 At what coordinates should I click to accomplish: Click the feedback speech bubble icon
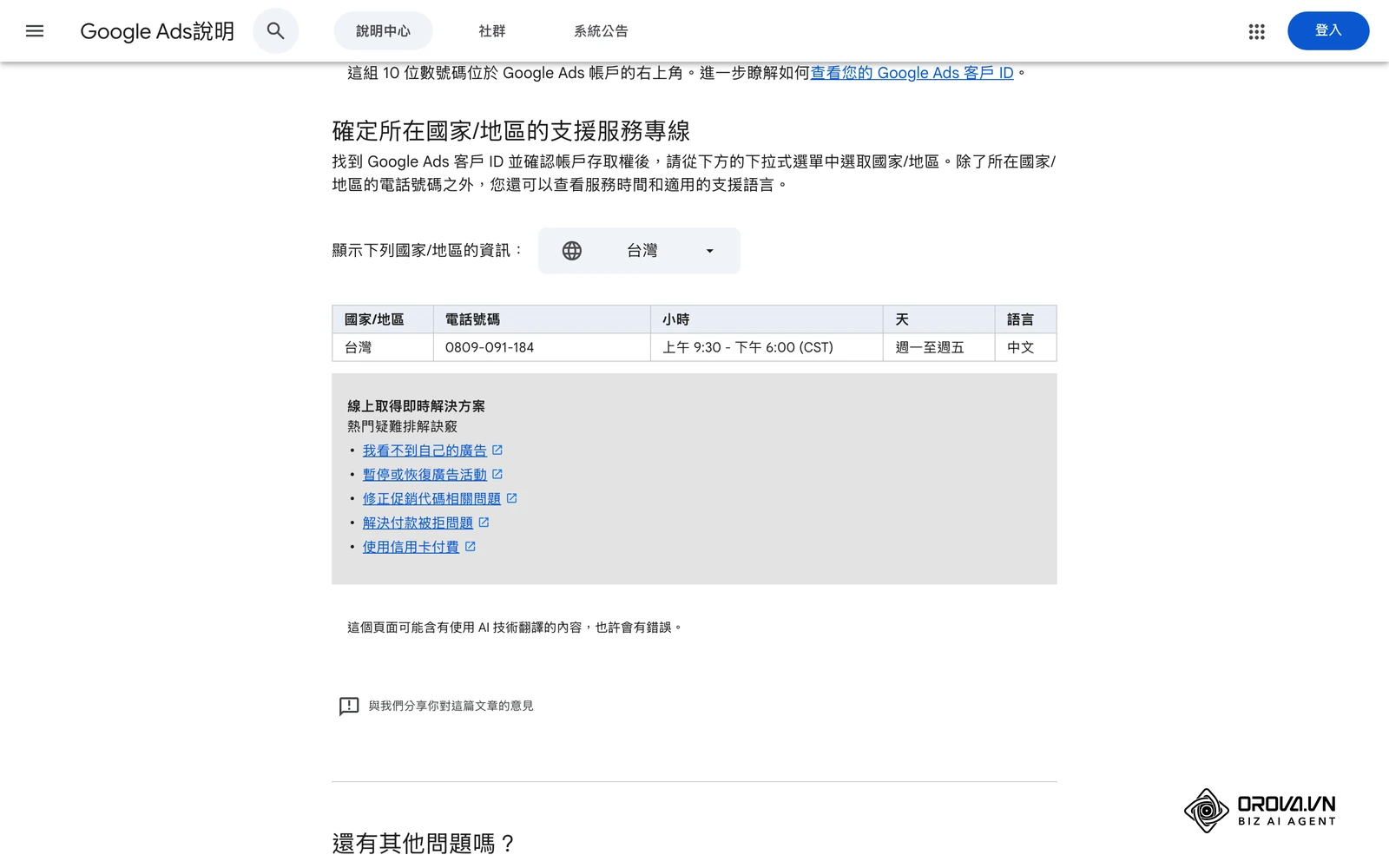click(x=349, y=706)
